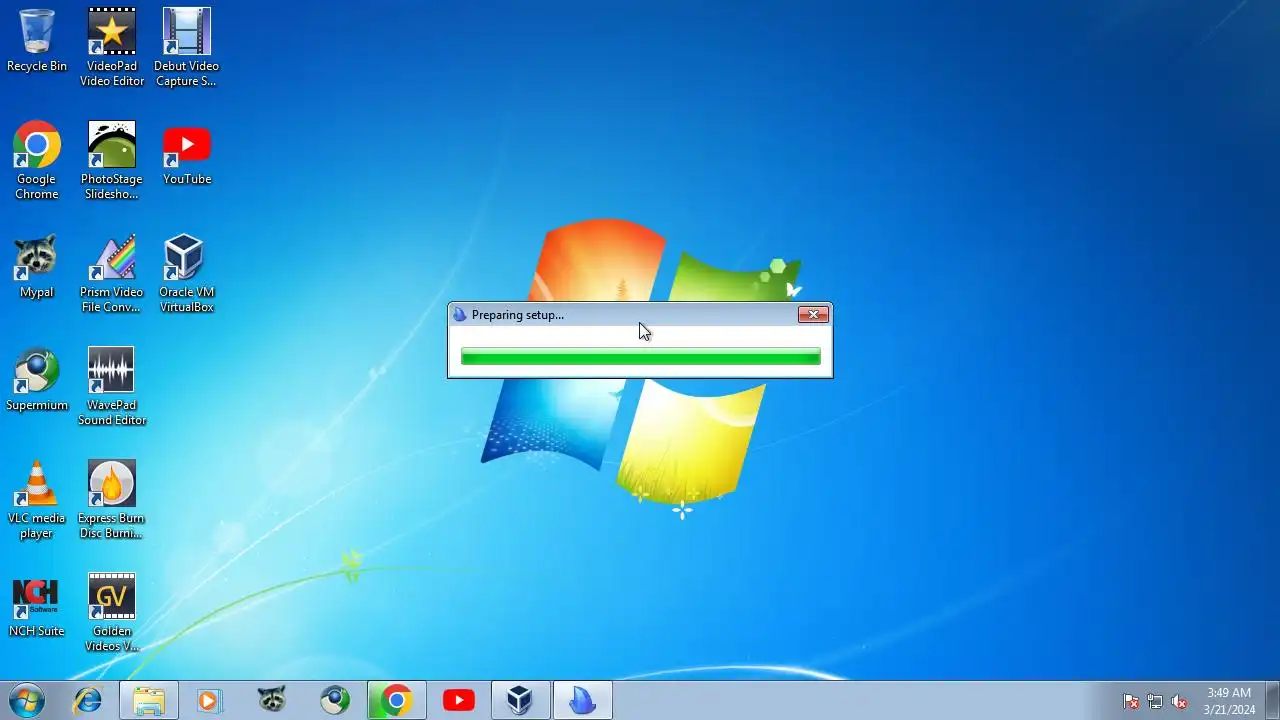Open the Supermium taskbar icon
The image size is (1280, 720).
pos(334,701)
